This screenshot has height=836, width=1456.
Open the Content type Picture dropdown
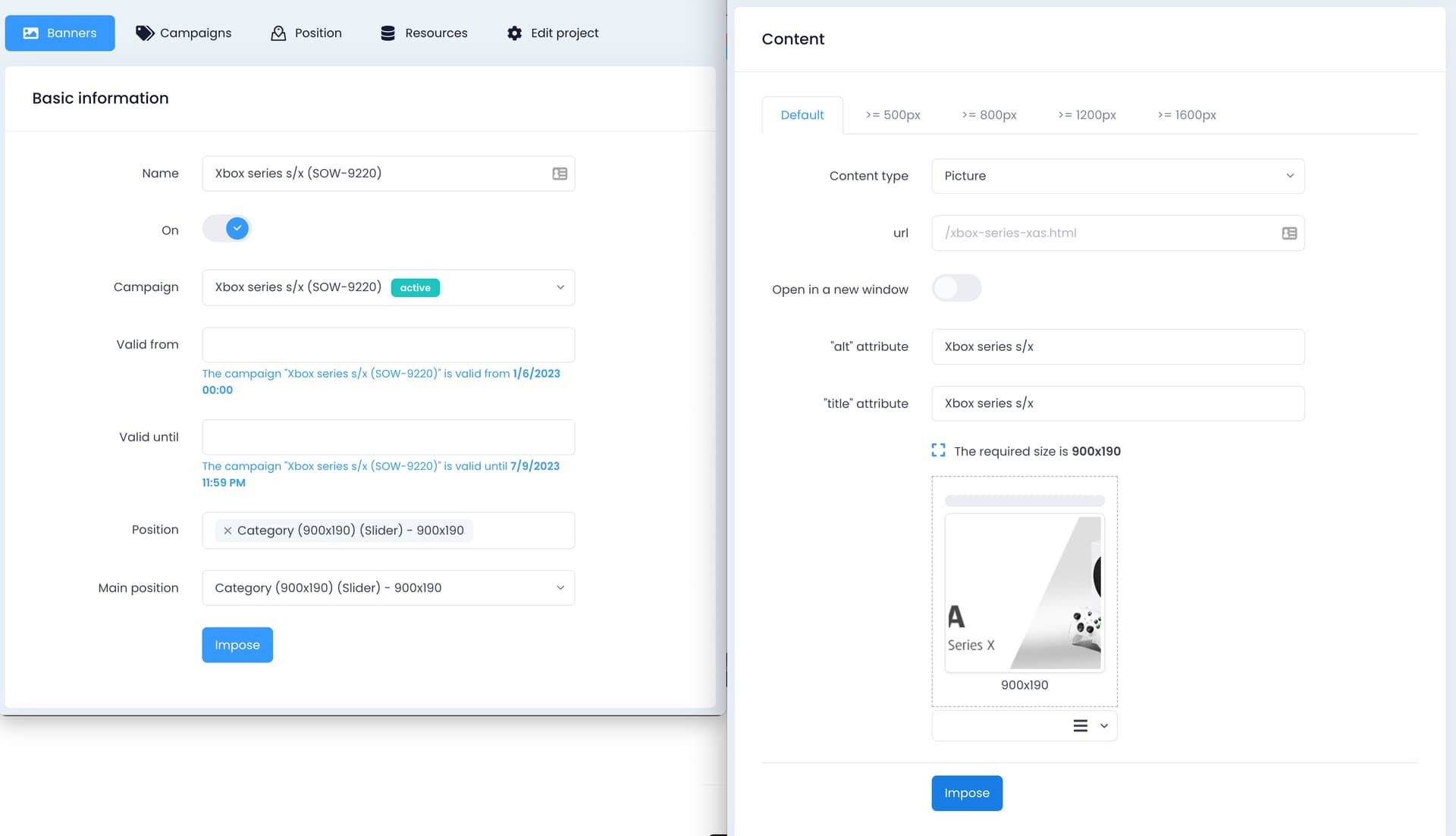[1118, 176]
